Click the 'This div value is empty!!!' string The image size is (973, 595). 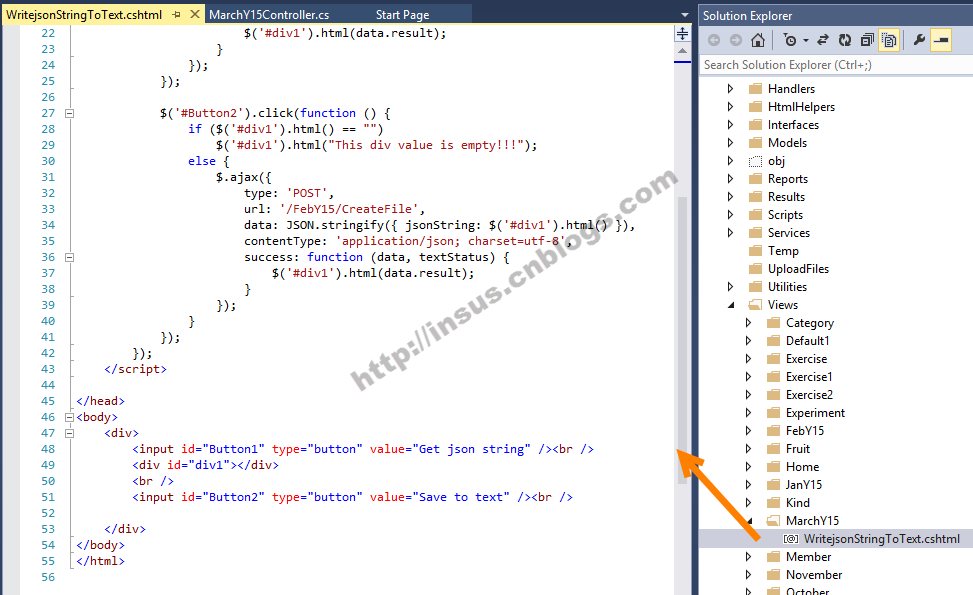425,145
